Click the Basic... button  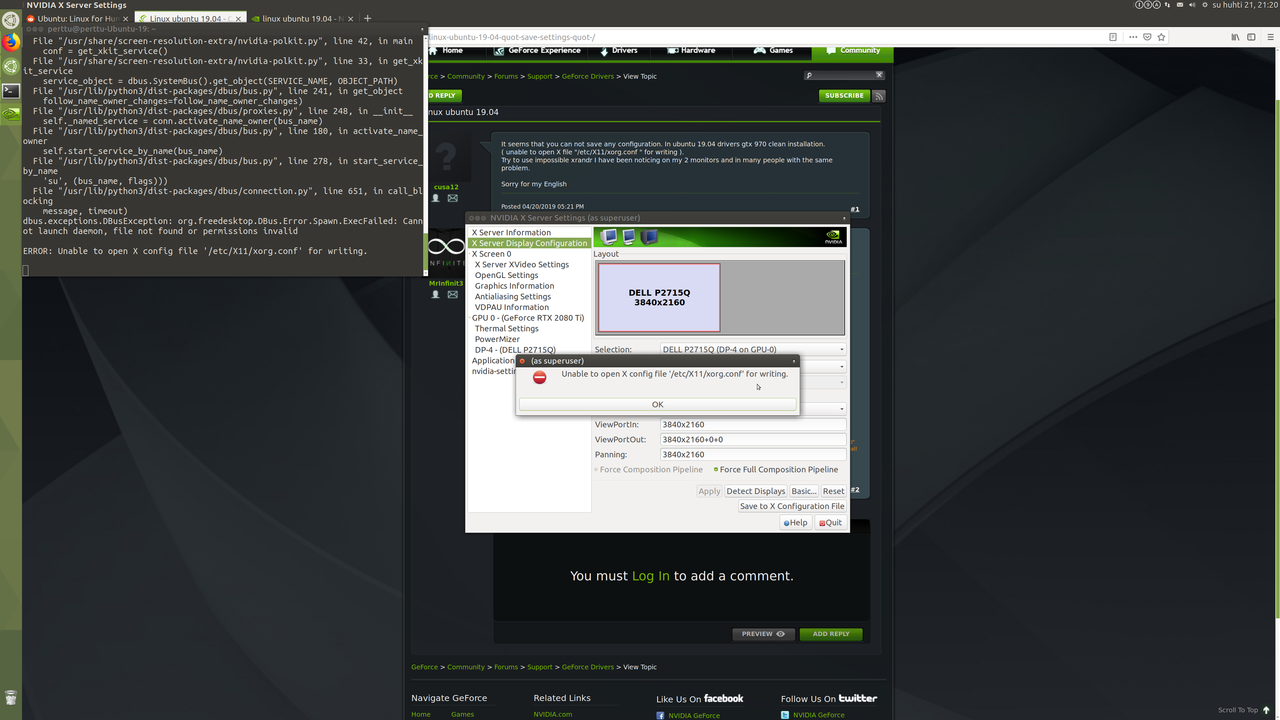pos(804,491)
